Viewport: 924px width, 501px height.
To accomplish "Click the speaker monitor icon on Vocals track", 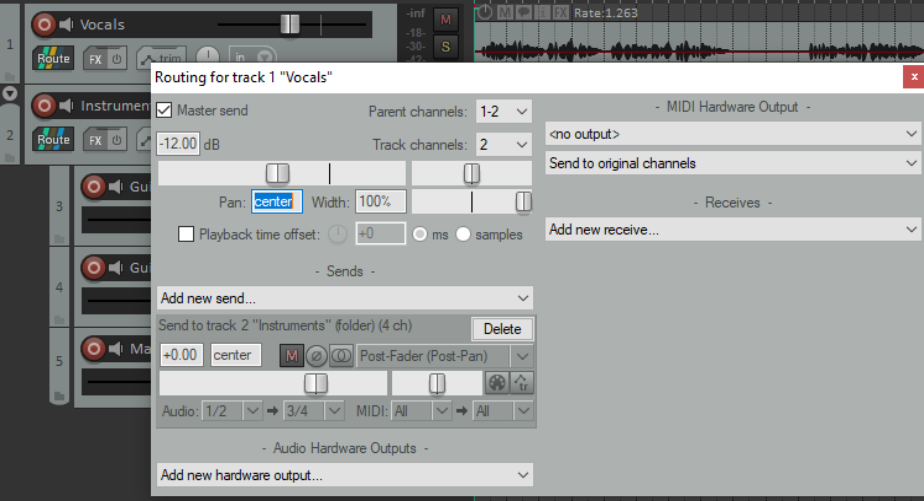I will pyautogui.click(x=66, y=24).
